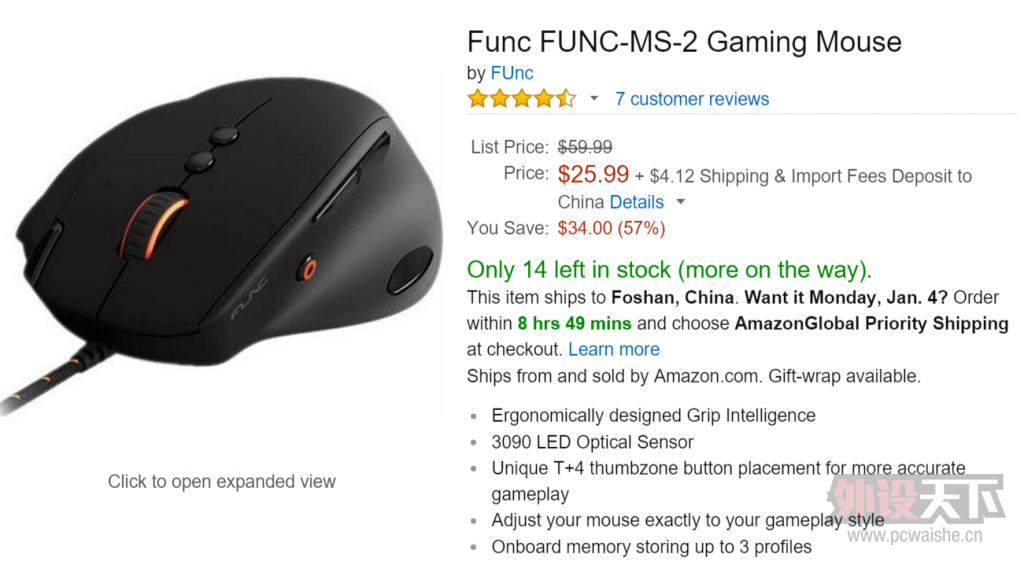Click the Func FUNC-MS-2 Gaming Mouse title
The width and height of the screenshot is (1024, 569).
click(684, 42)
